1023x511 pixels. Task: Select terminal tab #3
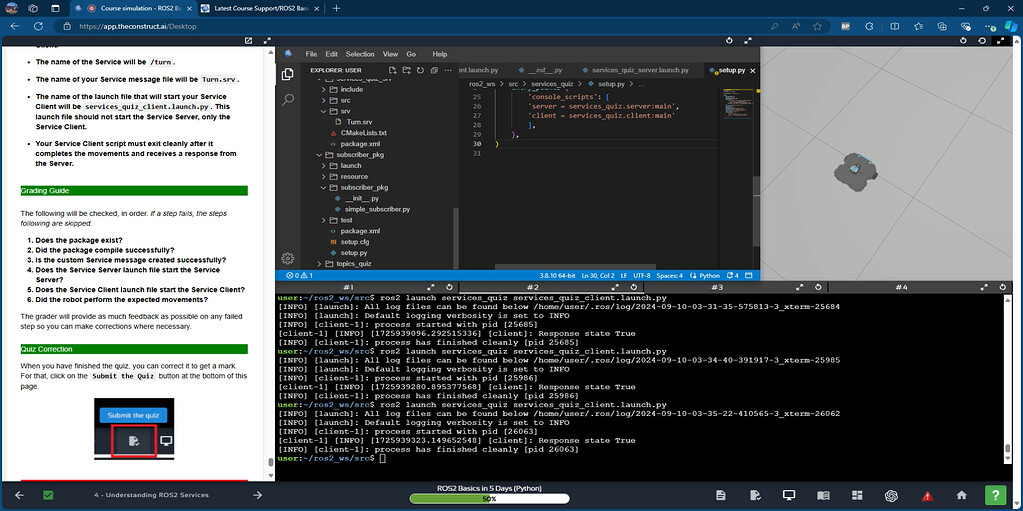pyautogui.click(x=717, y=287)
